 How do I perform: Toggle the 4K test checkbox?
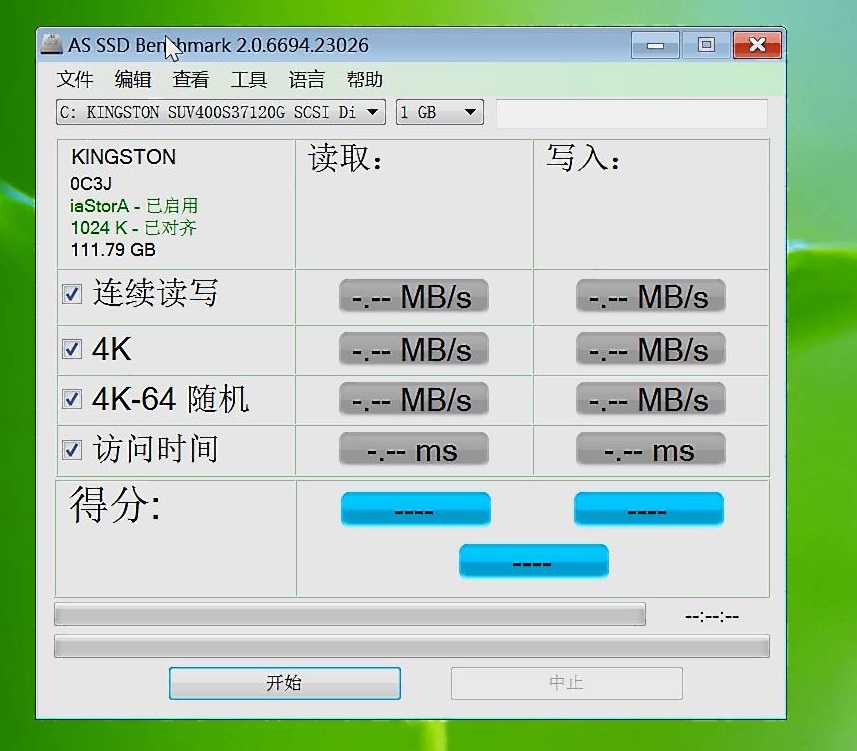pos(71,346)
